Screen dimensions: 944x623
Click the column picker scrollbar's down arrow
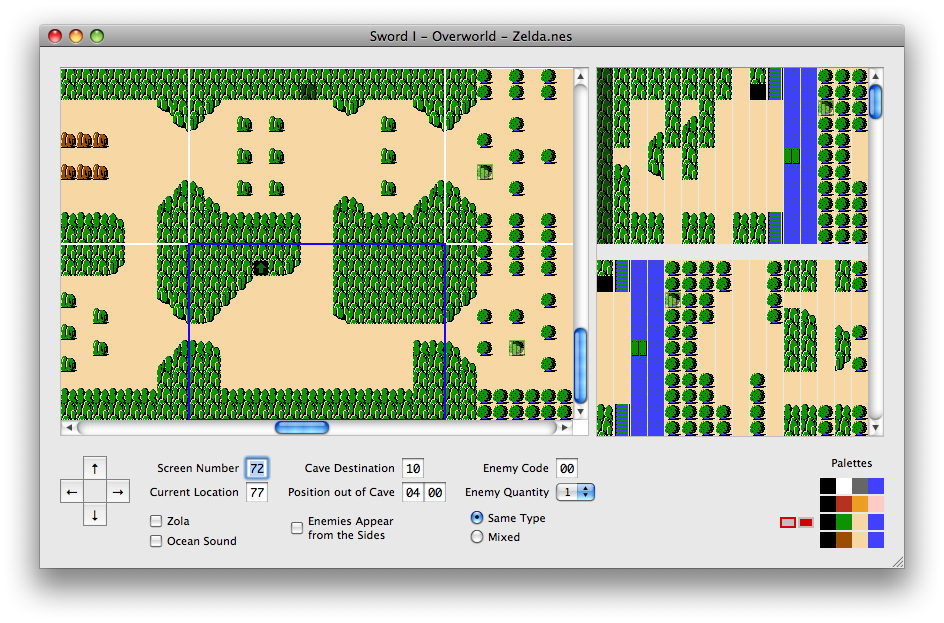pyautogui.click(x=876, y=427)
